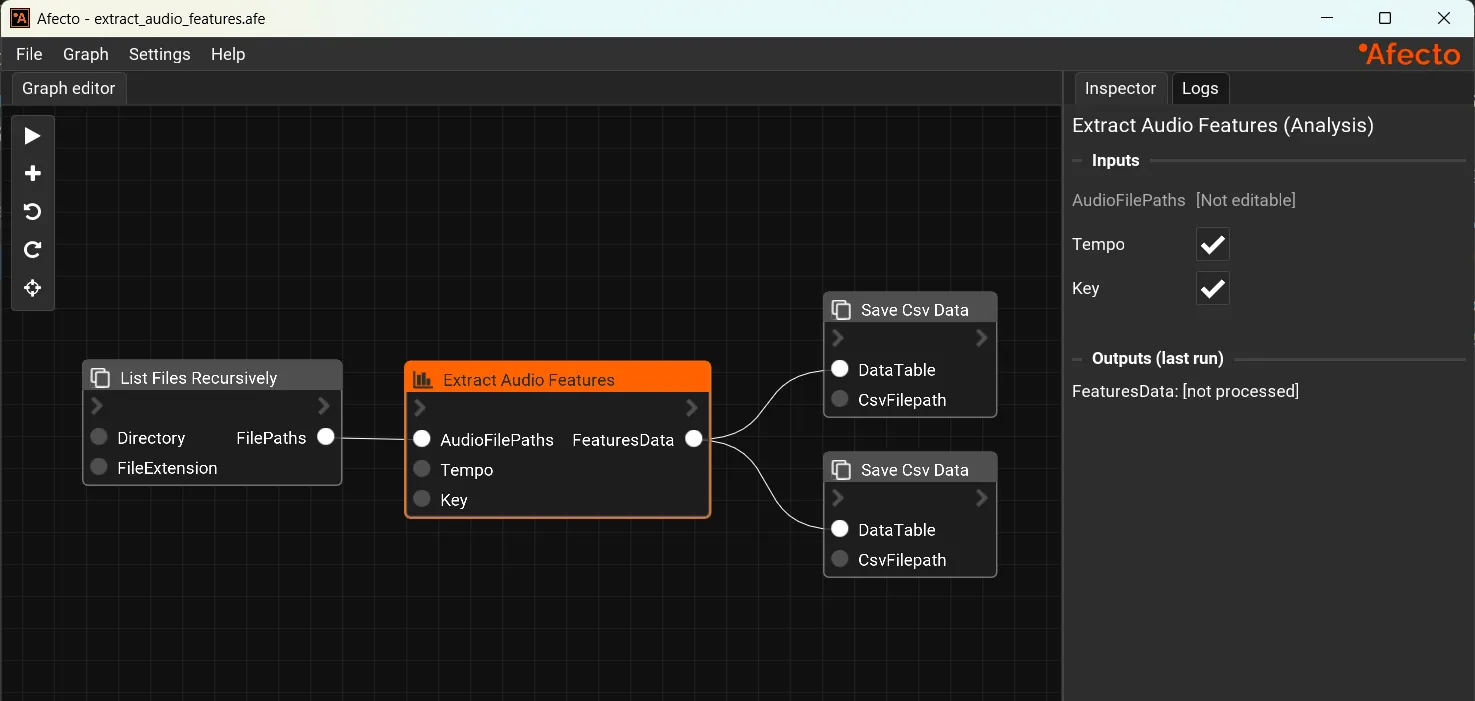Screen dimensions: 1475x701
Task: Click the AudioFilePaths label in Inspector
Action: coord(1129,200)
